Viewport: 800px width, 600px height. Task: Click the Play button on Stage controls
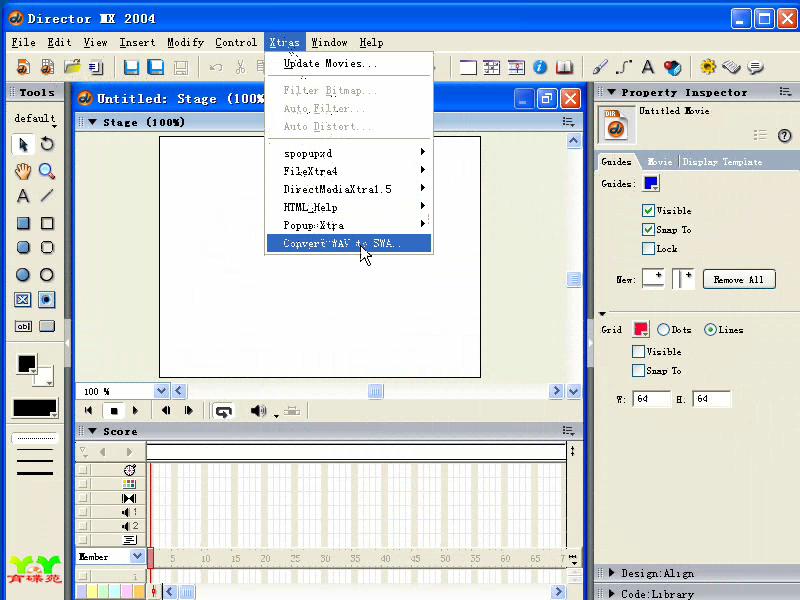point(135,411)
